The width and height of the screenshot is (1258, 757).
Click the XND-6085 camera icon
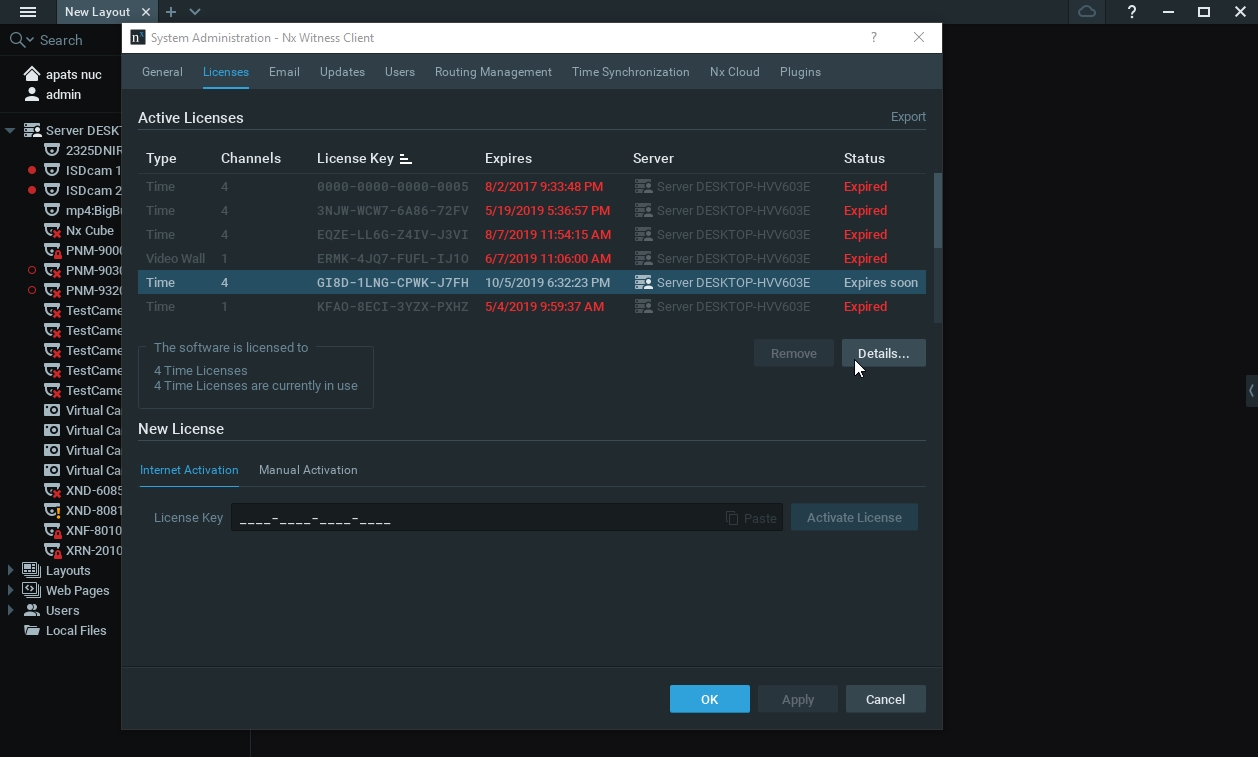pos(52,490)
